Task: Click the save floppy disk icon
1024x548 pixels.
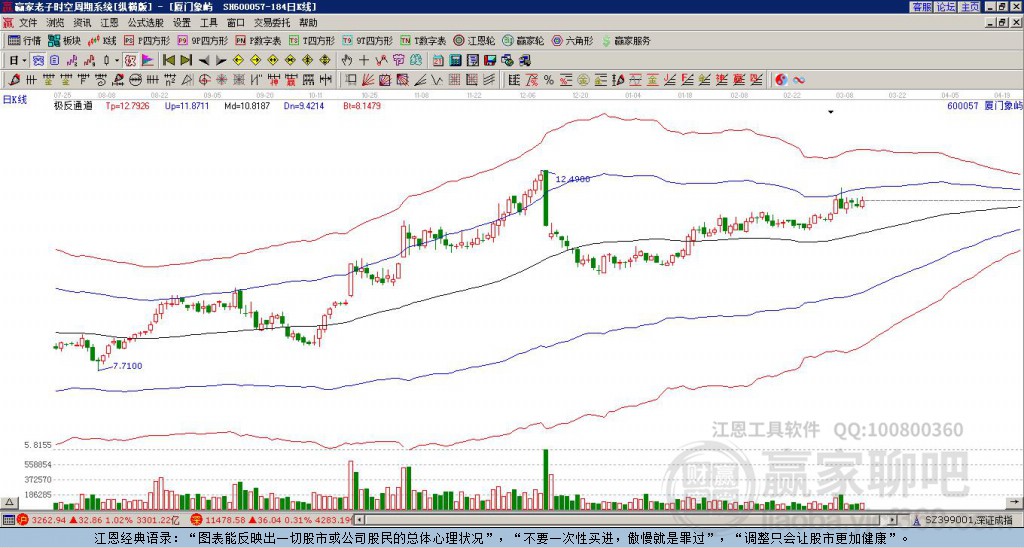Action: tap(490, 61)
